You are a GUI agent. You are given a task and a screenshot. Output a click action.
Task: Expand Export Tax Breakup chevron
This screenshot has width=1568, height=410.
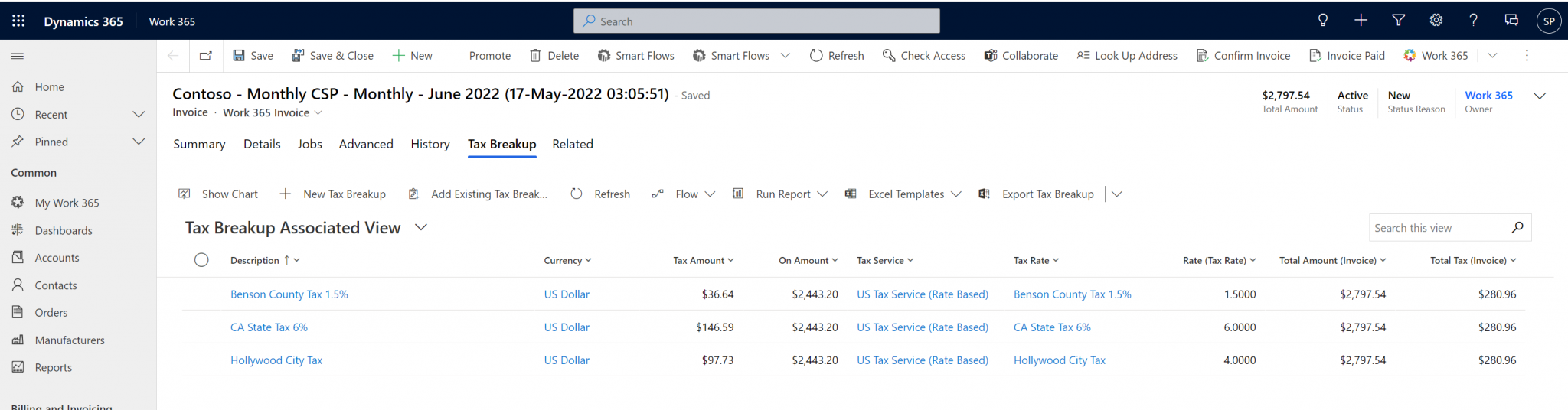click(x=1117, y=194)
